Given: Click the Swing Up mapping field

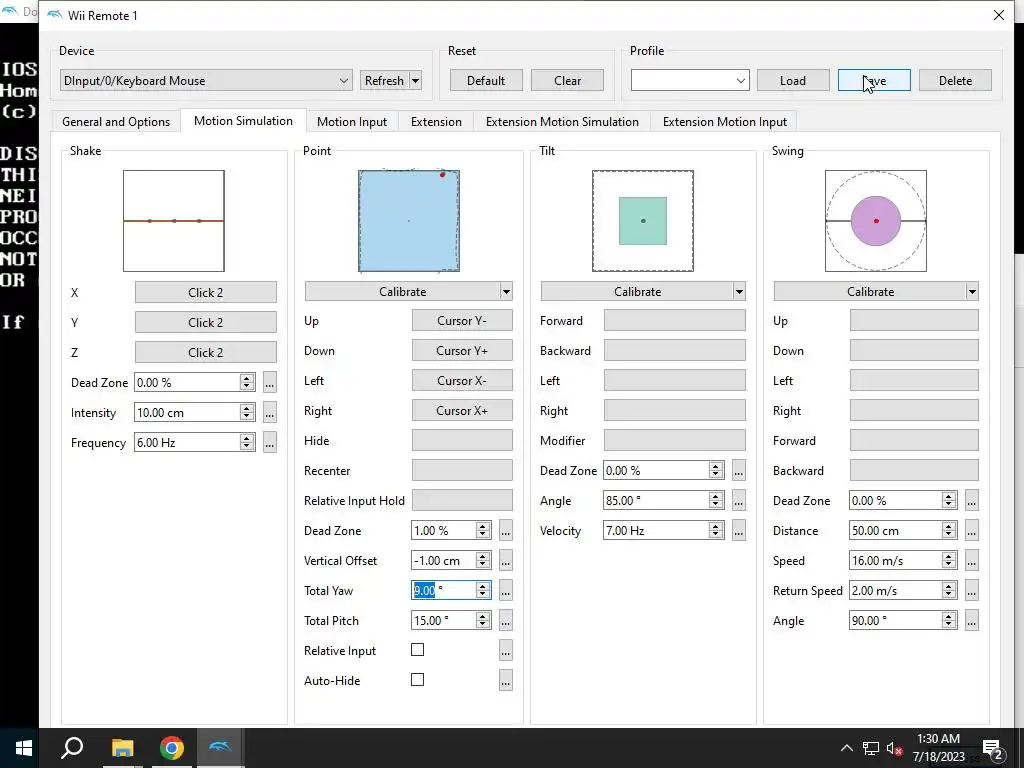Looking at the screenshot, I should [x=914, y=321].
